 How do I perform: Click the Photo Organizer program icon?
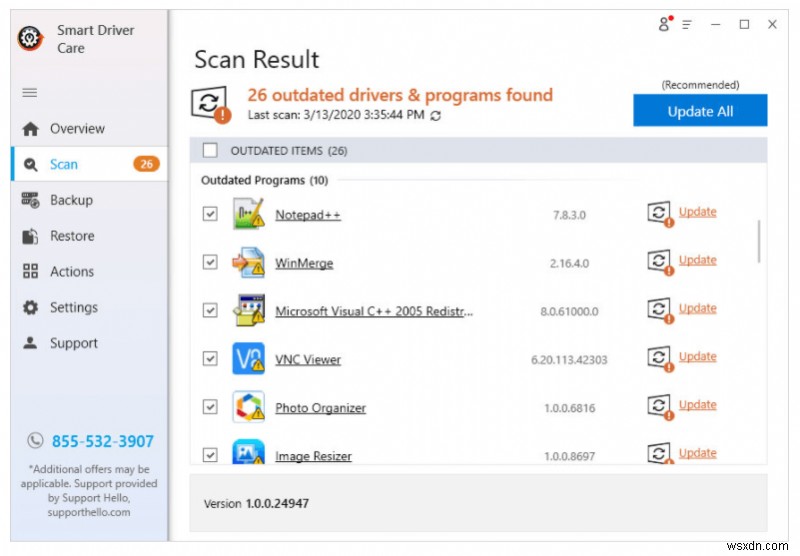coord(249,407)
